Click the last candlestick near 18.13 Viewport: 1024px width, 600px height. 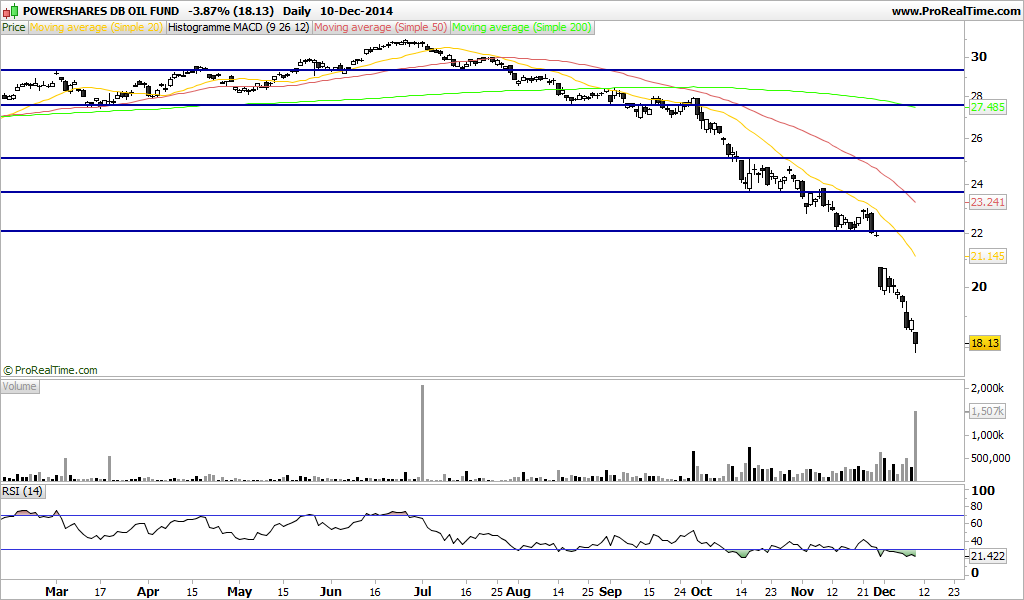[x=916, y=342]
